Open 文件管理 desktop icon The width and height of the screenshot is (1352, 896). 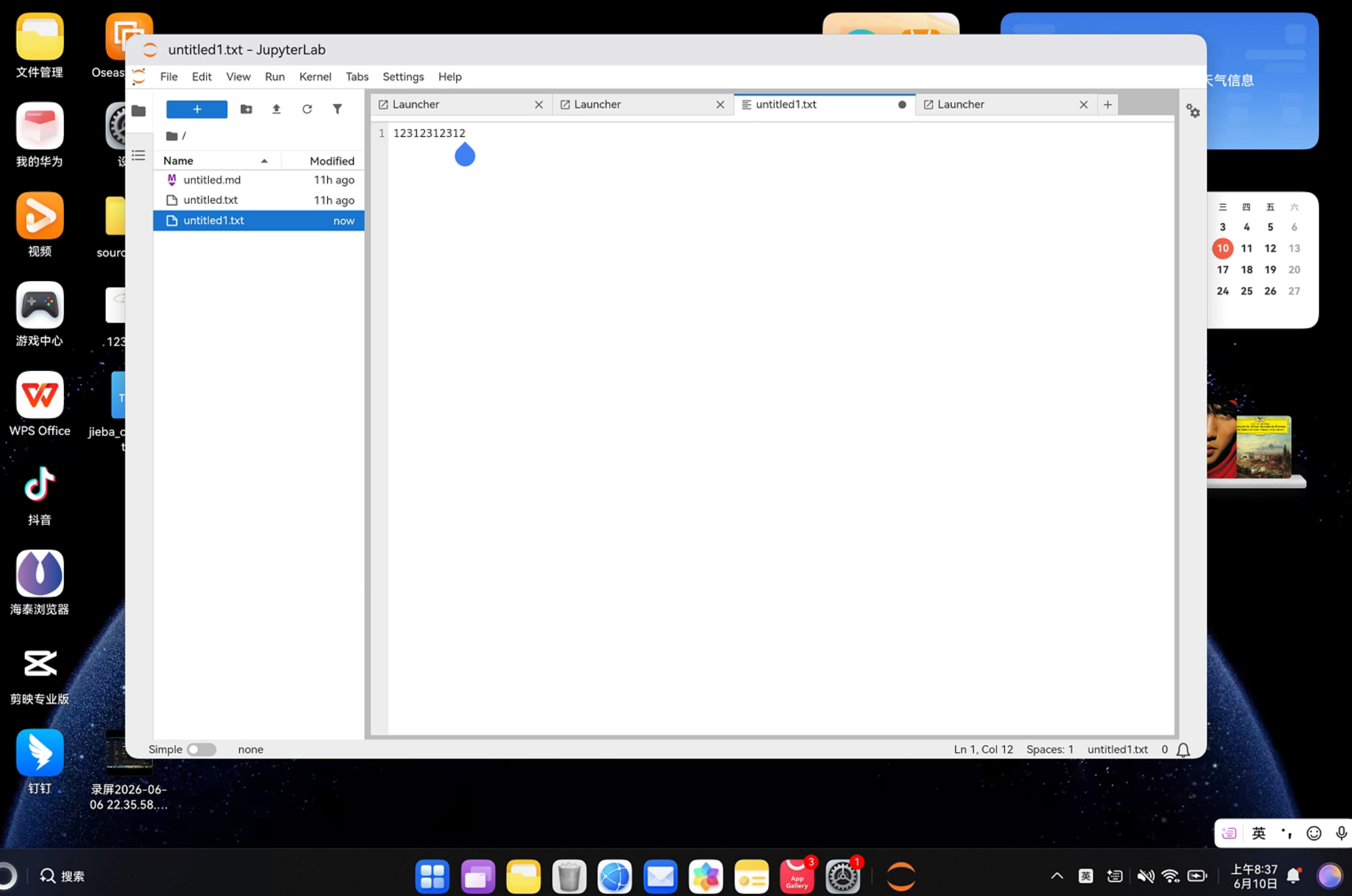point(39,46)
